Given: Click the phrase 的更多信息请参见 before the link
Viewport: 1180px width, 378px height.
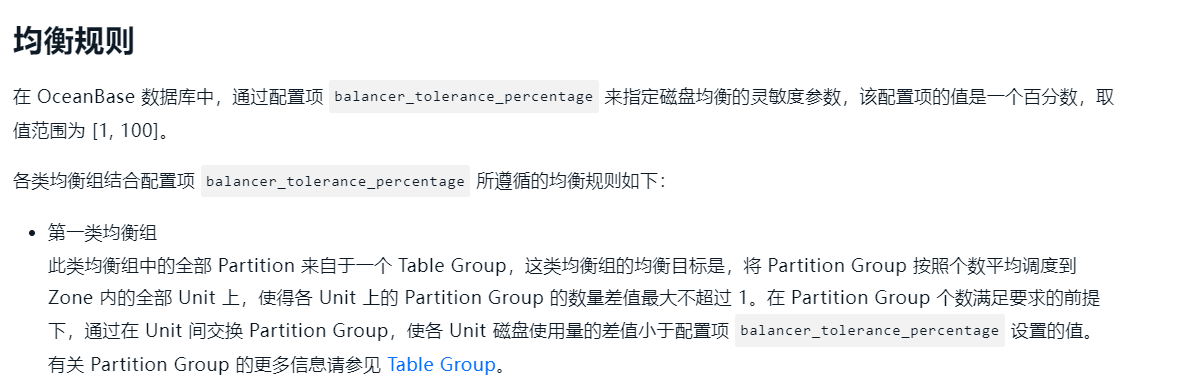Looking at the screenshot, I should pos(308,365).
